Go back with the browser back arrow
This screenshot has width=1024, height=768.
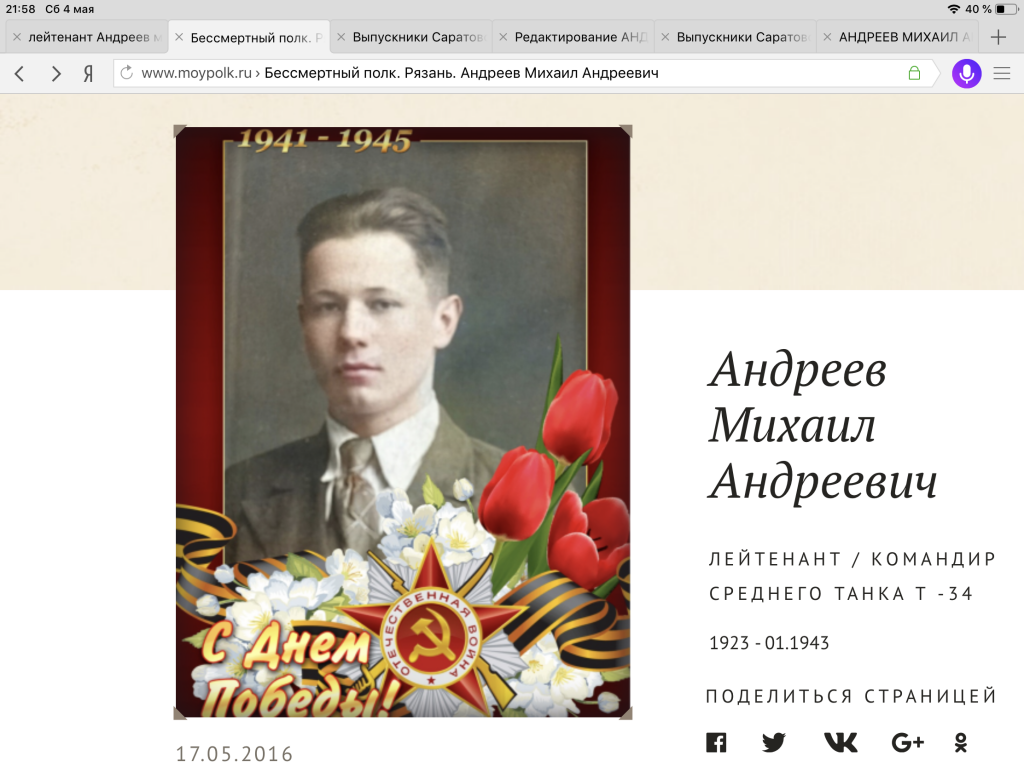20,74
